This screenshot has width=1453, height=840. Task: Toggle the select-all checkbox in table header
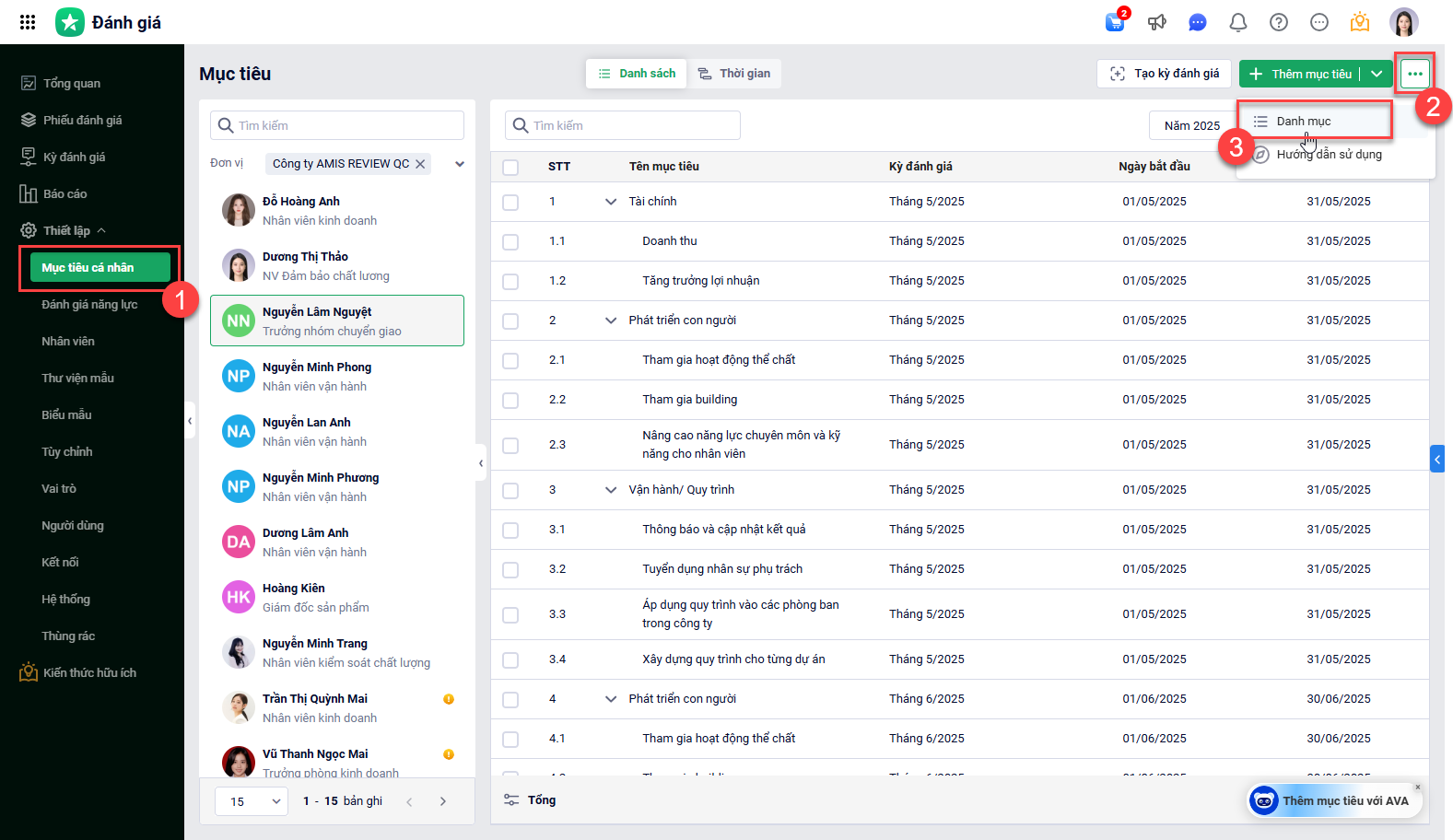pyautogui.click(x=510, y=167)
